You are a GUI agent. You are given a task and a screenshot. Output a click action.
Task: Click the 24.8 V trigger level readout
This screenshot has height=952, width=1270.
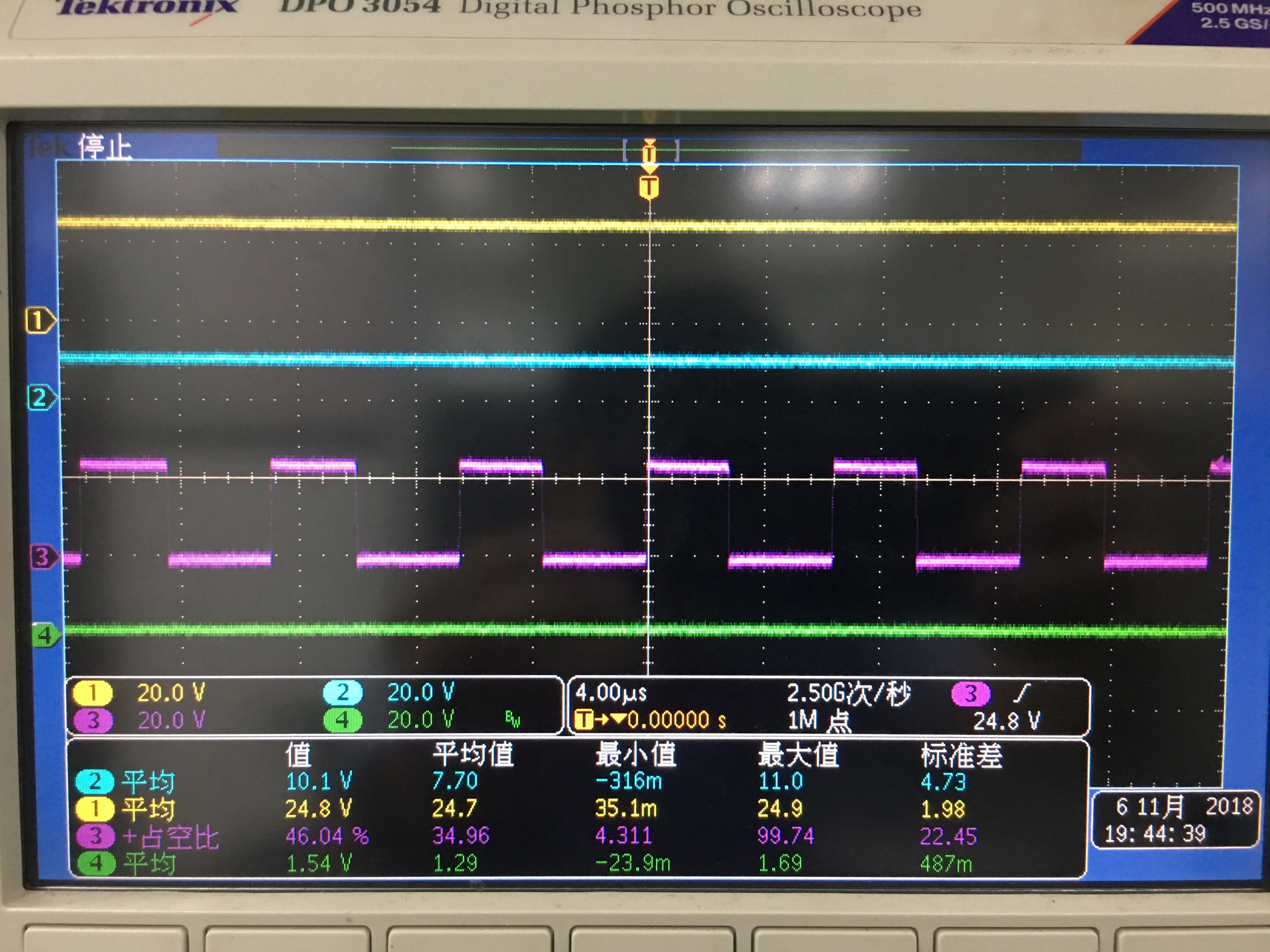1006,721
